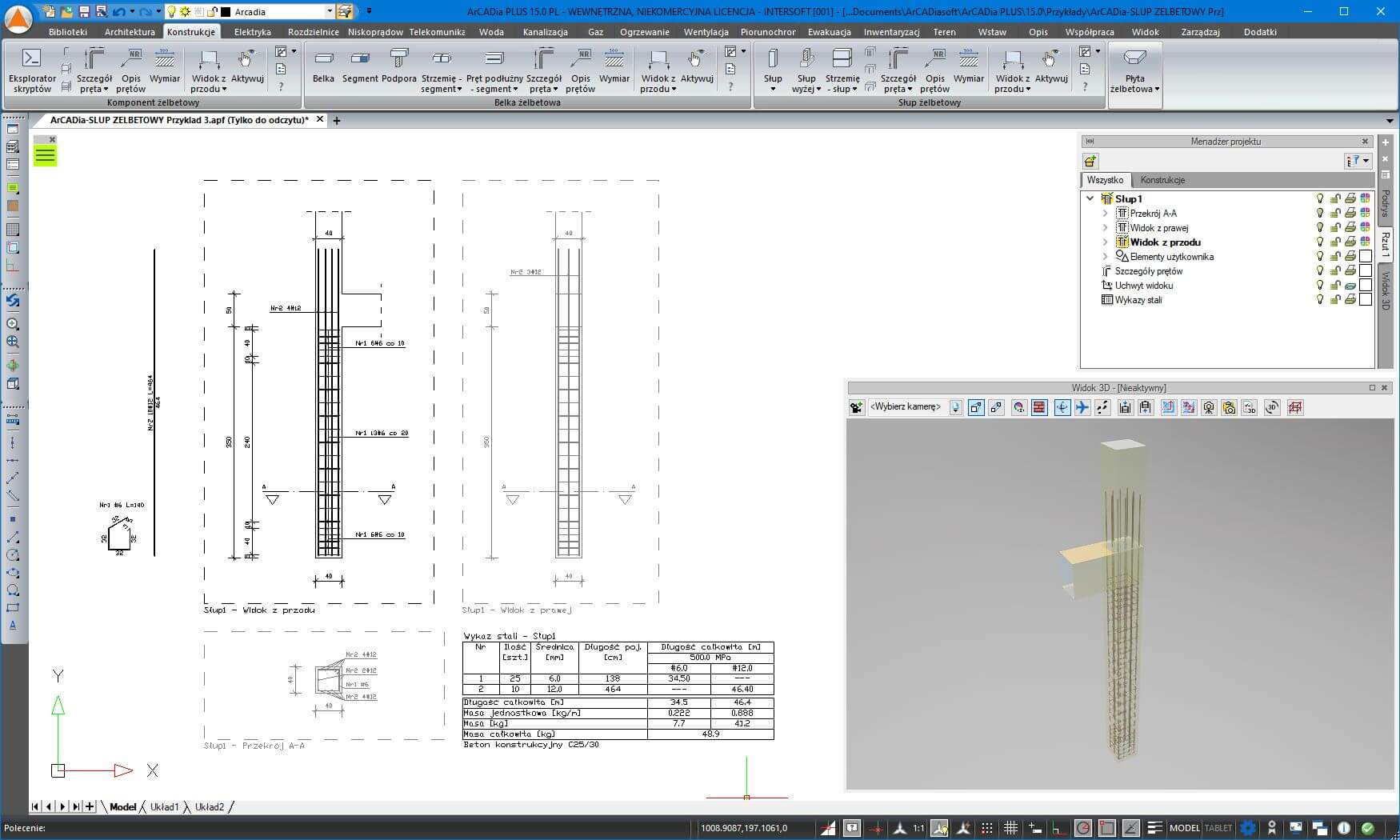Select Wykazy stali tree item
This screenshot has height=840, width=1400.
pyautogui.click(x=1138, y=299)
